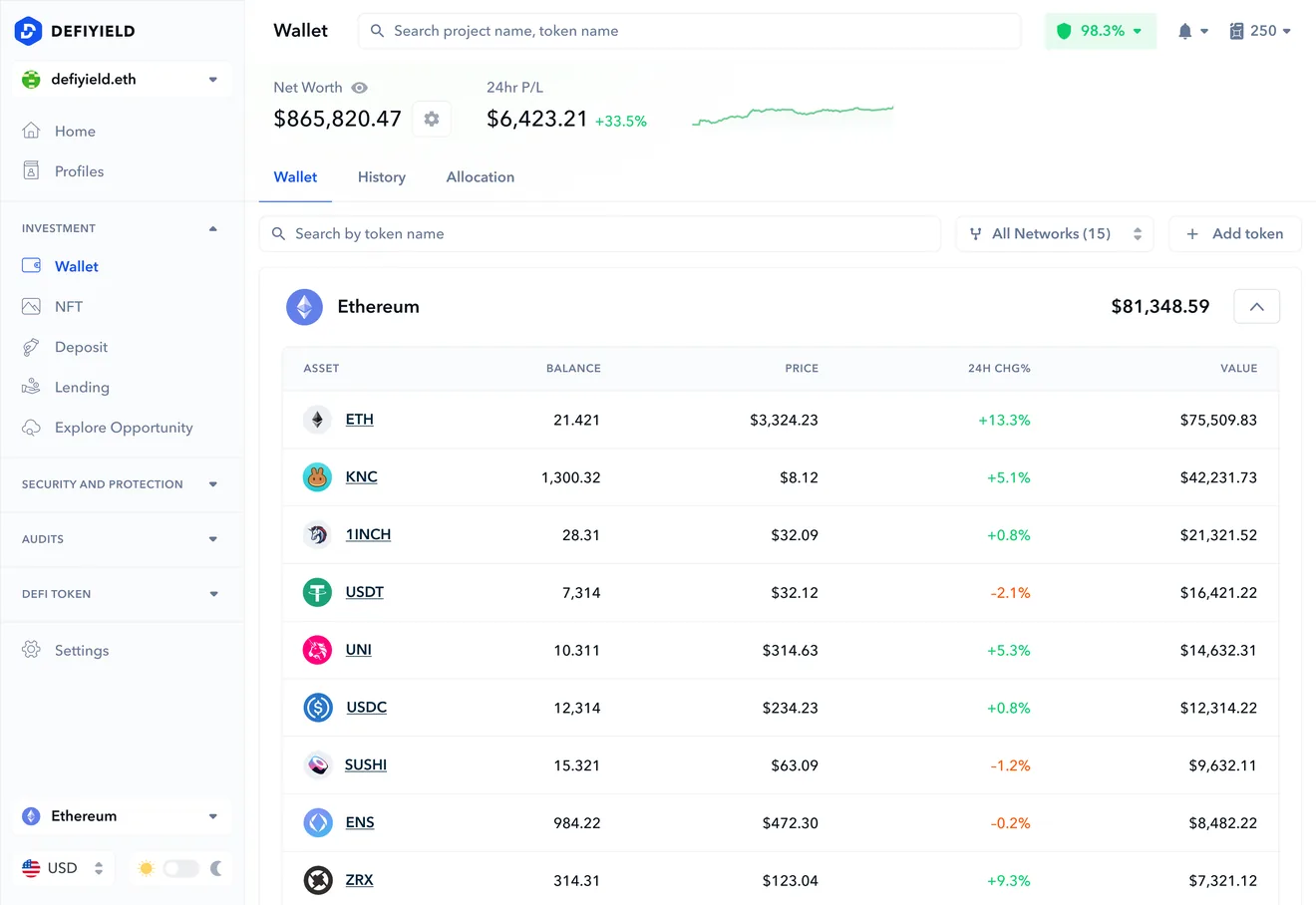This screenshot has height=905, width=1316.
Task: Expand the Security and Protection section
Action: [213, 484]
